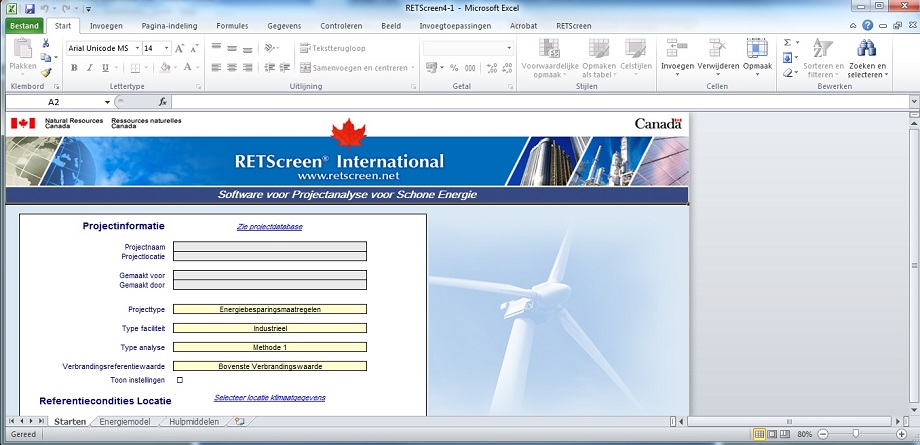920x445 pixels.
Task: Decrease font size with the small A icon
Action: [194, 48]
